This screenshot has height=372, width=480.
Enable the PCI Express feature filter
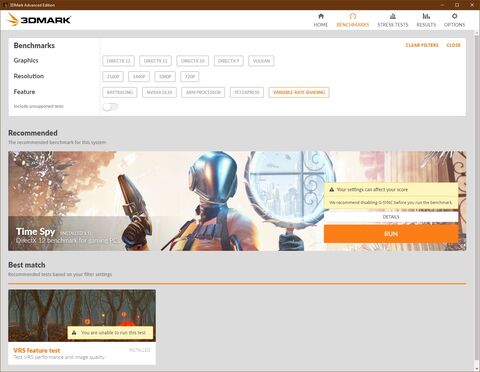247,92
